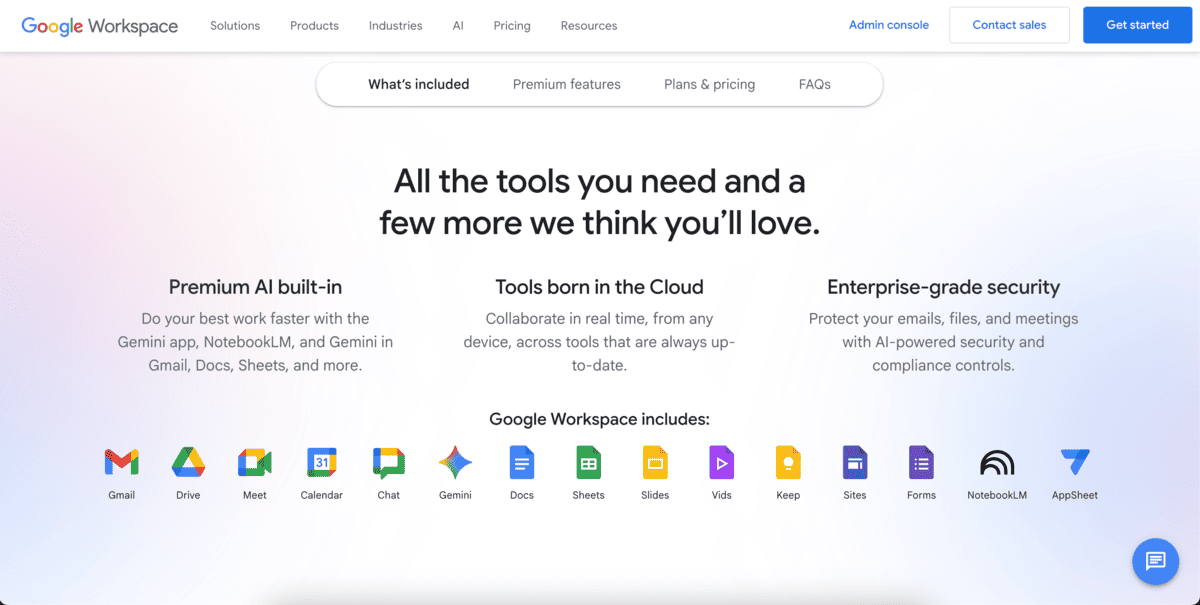This screenshot has width=1200, height=605.
Task: Open the Admin console link
Action: tap(888, 25)
